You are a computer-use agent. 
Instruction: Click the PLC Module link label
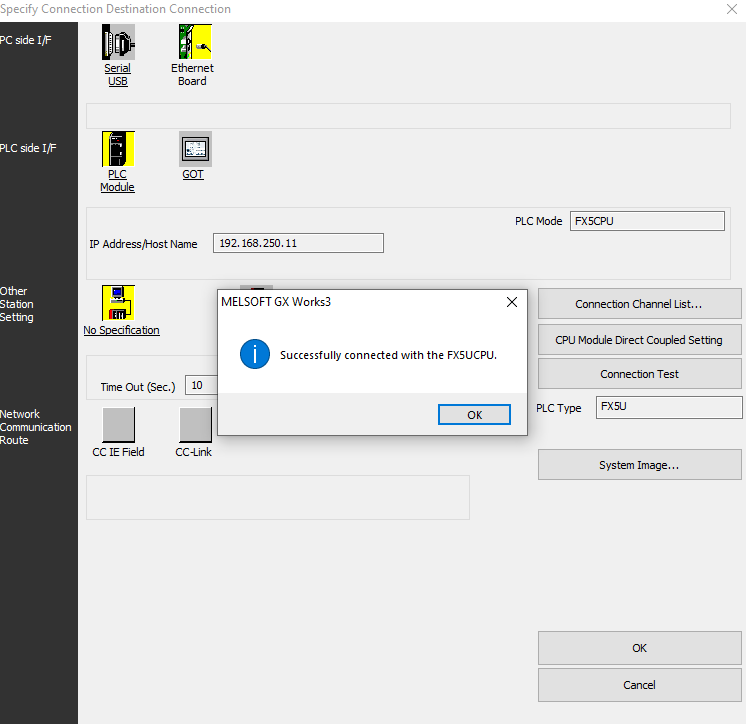click(x=118, y=181)
